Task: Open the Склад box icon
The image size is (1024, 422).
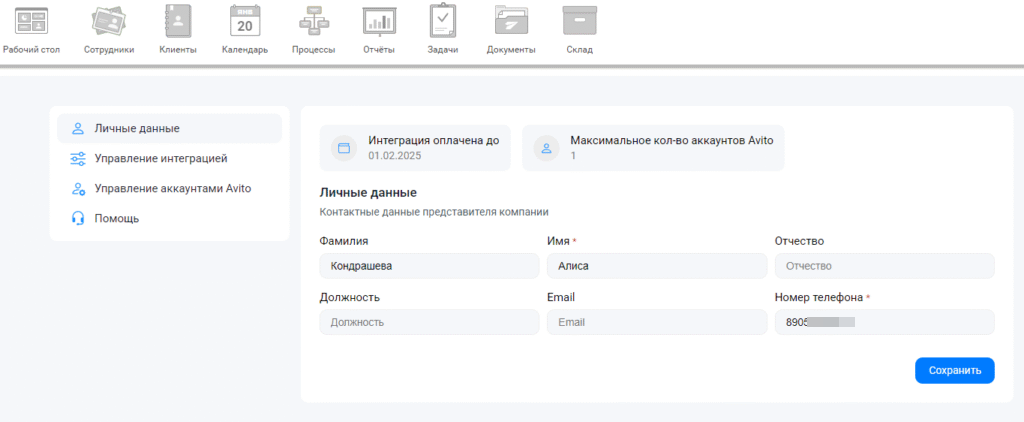Action: (579, 21)
